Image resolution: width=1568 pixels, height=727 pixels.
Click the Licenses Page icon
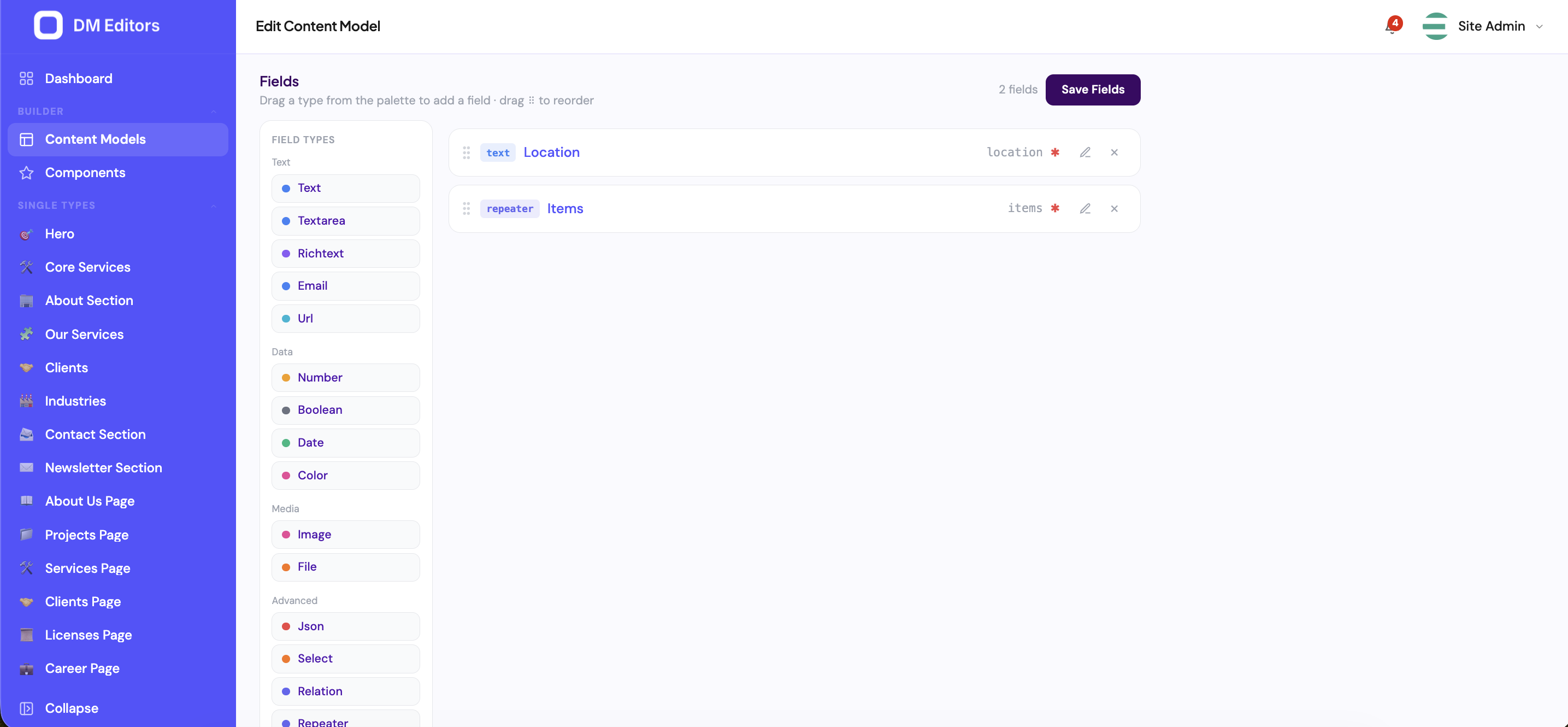pos(26,635)
